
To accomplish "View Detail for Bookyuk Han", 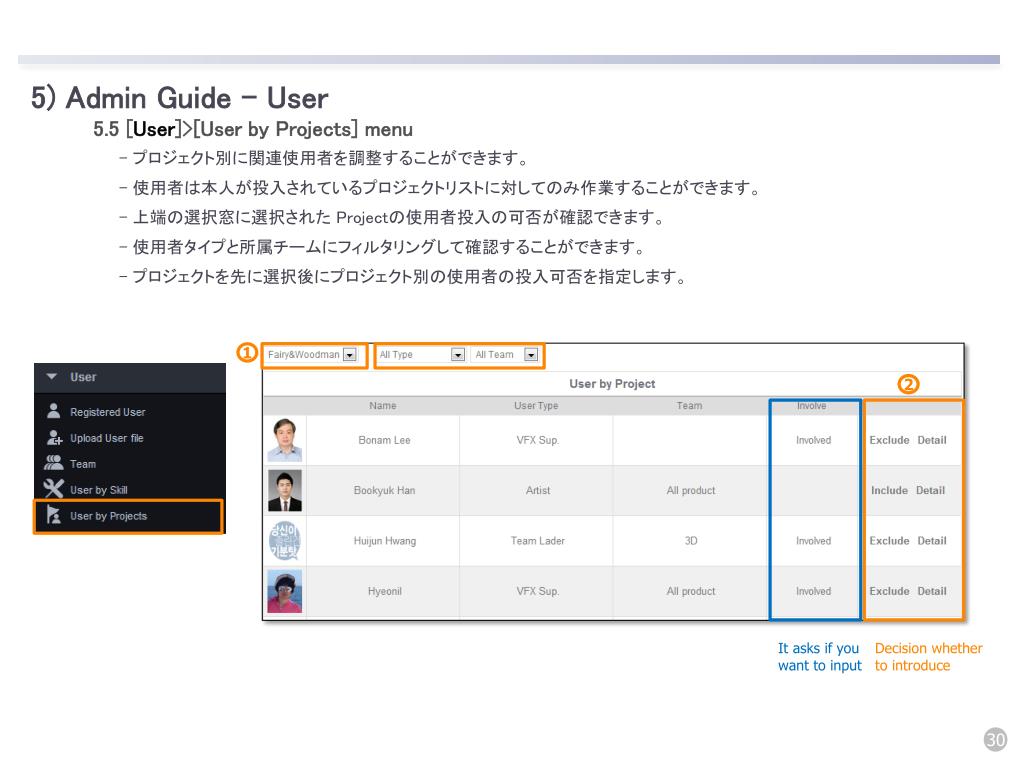I will (931, 490).
